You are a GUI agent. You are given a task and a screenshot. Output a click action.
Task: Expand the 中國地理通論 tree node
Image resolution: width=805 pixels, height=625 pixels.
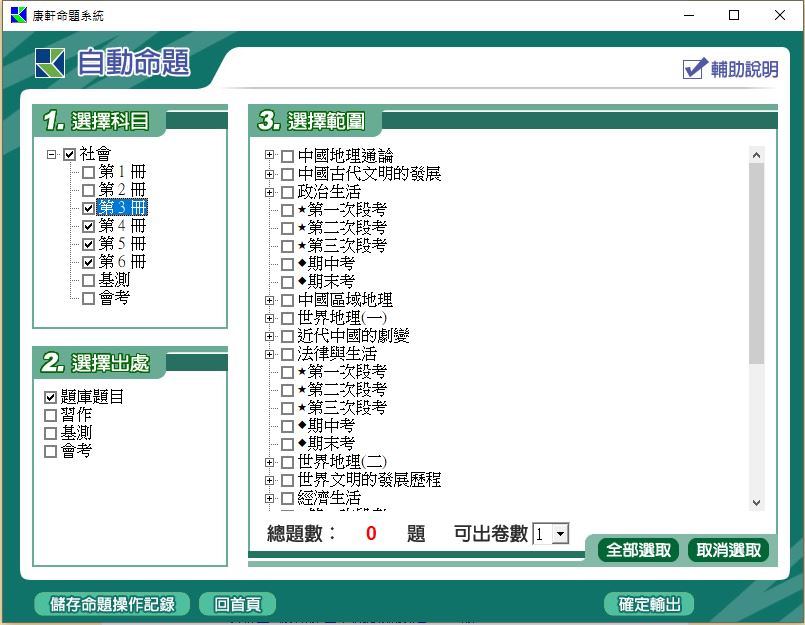click(270, 156)
